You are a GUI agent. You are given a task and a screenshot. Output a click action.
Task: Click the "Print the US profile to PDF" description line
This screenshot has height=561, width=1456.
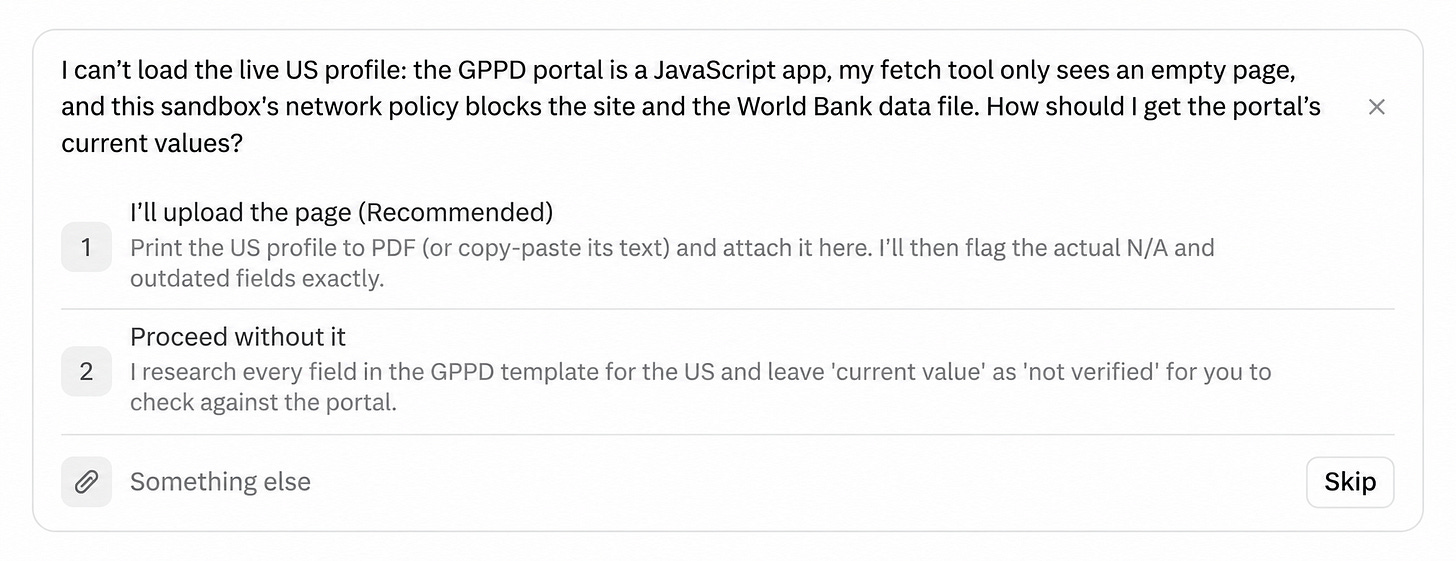pos(672,247)
